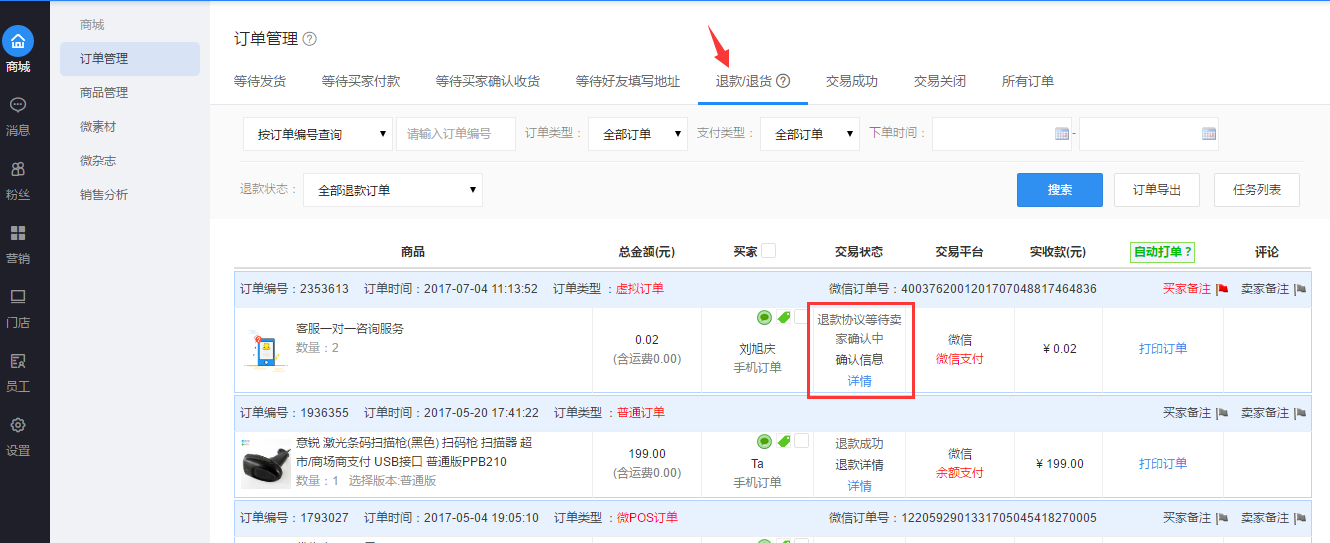Screen dimensions: 1330x543
Task: Check the box for buyer Ta's order
Action: (x=801, y=441)
